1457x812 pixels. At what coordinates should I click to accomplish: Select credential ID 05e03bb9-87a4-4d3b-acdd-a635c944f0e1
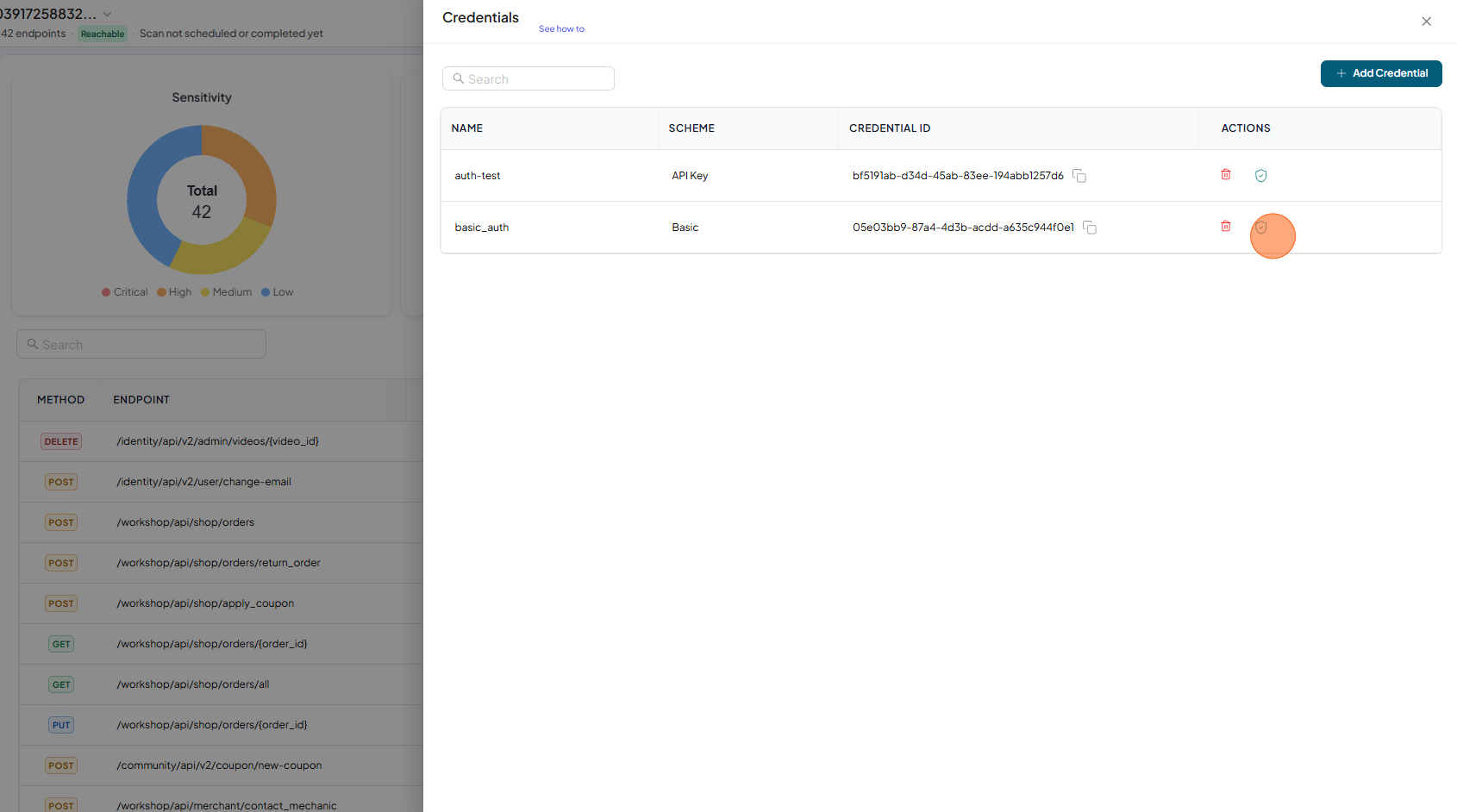tap(963, 228)
